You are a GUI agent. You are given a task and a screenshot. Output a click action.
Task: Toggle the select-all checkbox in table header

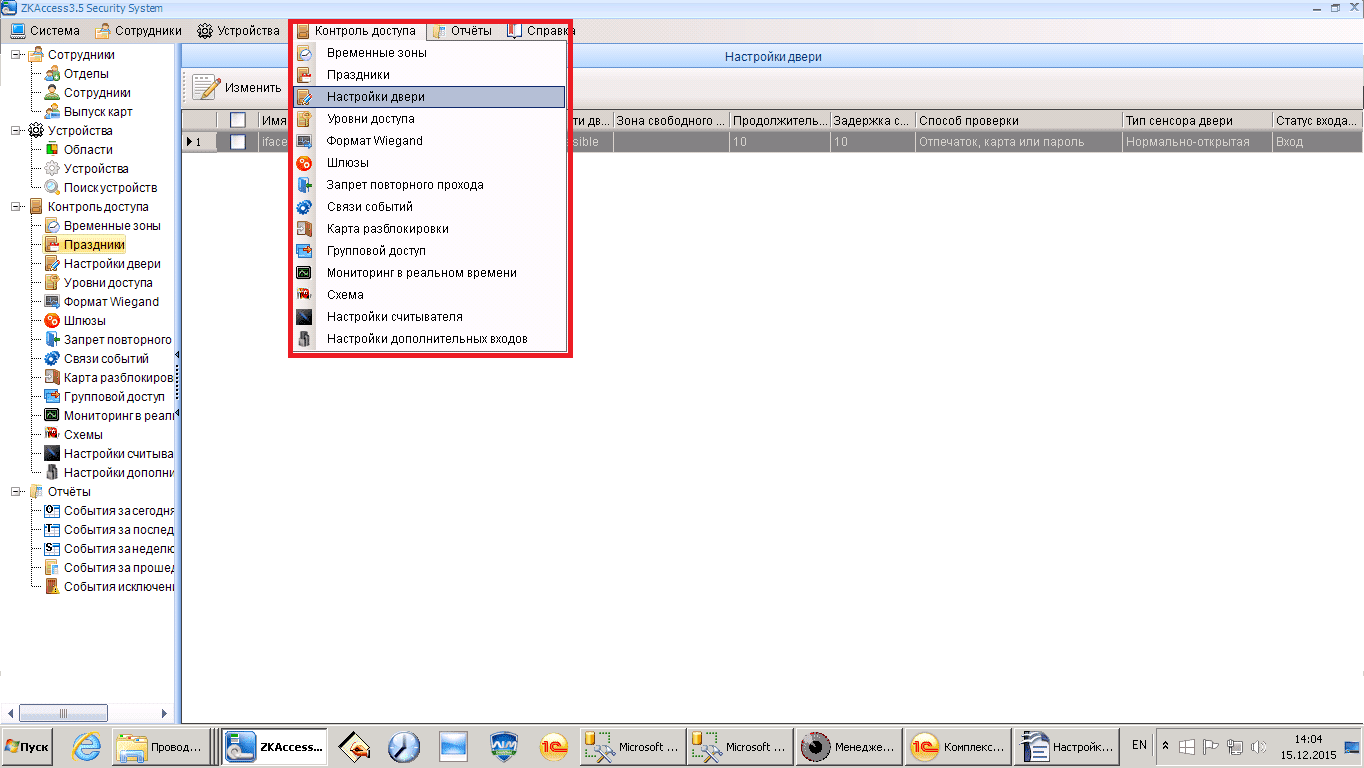coord(237,120)
